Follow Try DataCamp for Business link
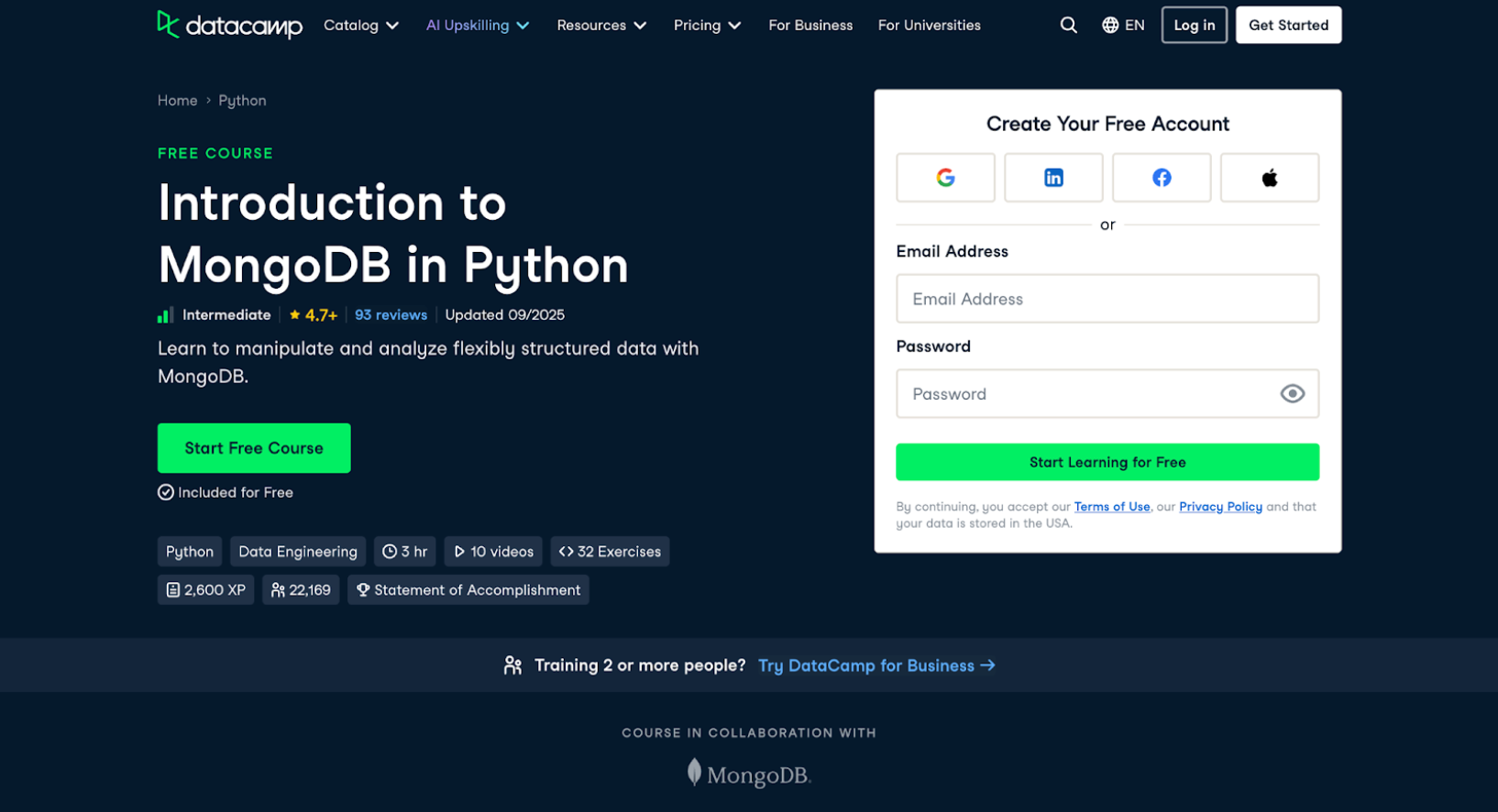1498x812 pixels. pos(876,665)
